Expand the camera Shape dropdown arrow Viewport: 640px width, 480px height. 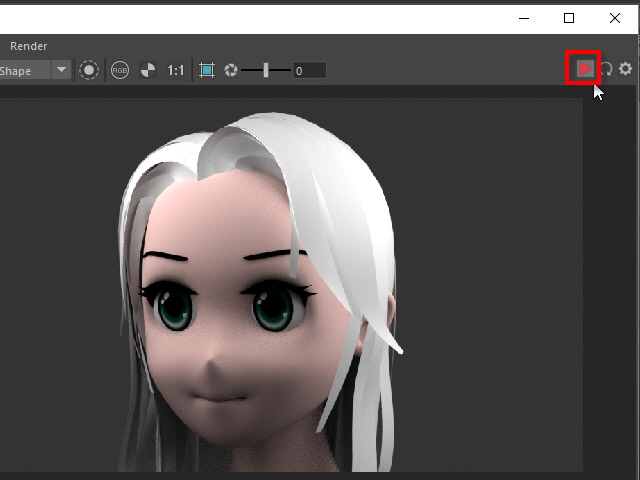tap(62, 71)
